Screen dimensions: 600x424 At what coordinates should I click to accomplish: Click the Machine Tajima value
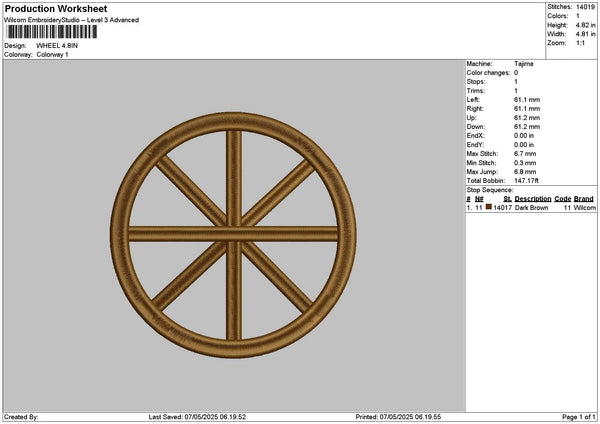[x=524, y=63]
